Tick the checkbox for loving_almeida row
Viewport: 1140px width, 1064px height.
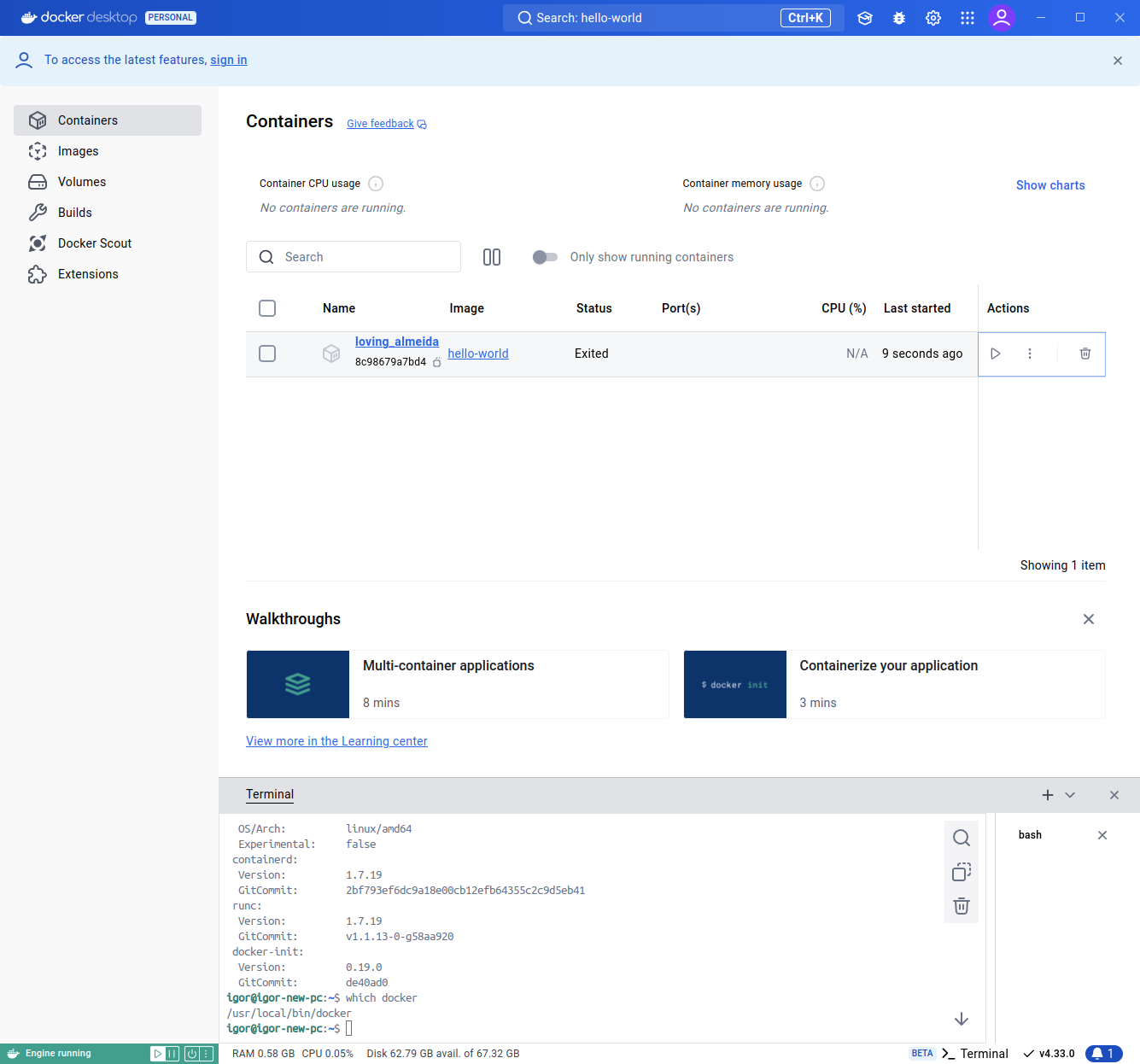[x=267, y=354]
